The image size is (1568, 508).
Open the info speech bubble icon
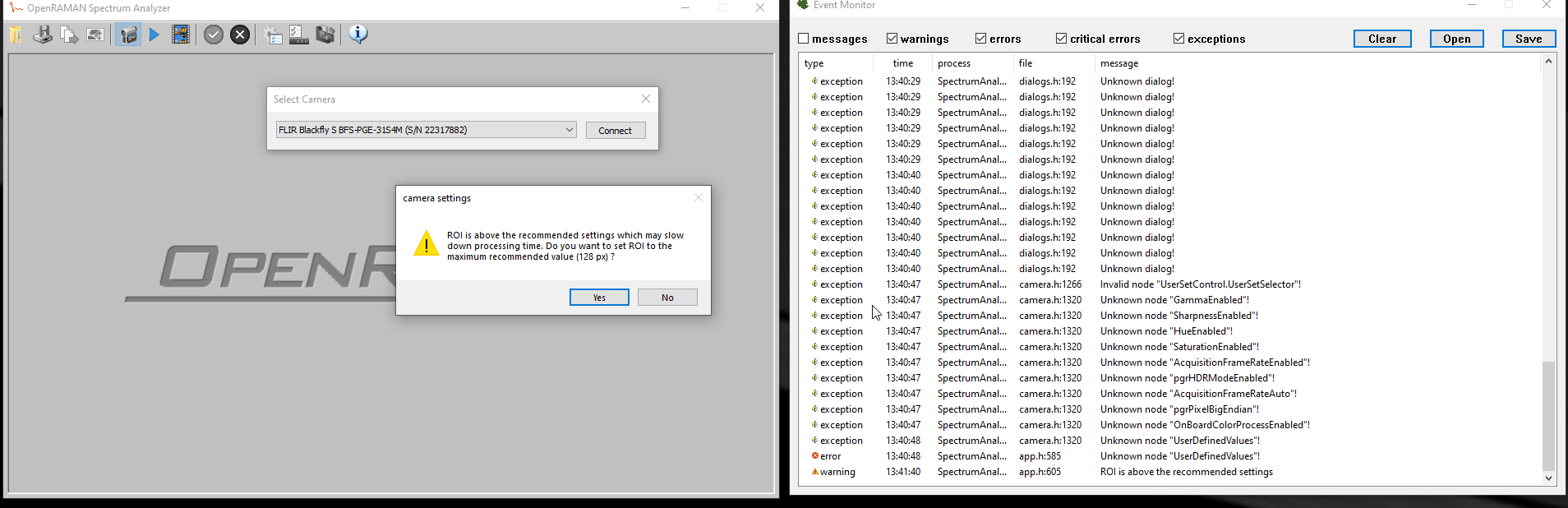[x=358, y=35]
